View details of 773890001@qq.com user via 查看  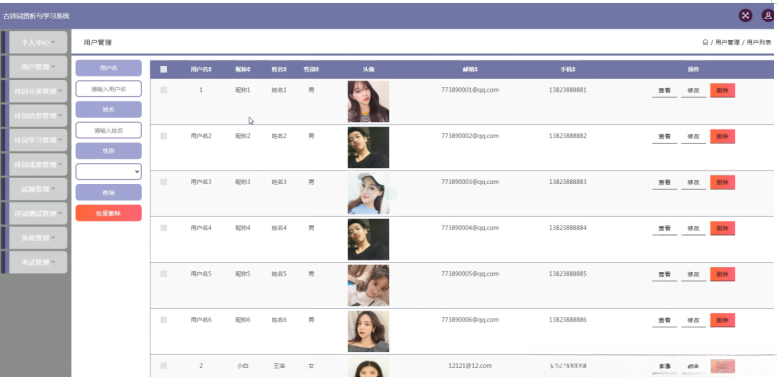point(665,91)
